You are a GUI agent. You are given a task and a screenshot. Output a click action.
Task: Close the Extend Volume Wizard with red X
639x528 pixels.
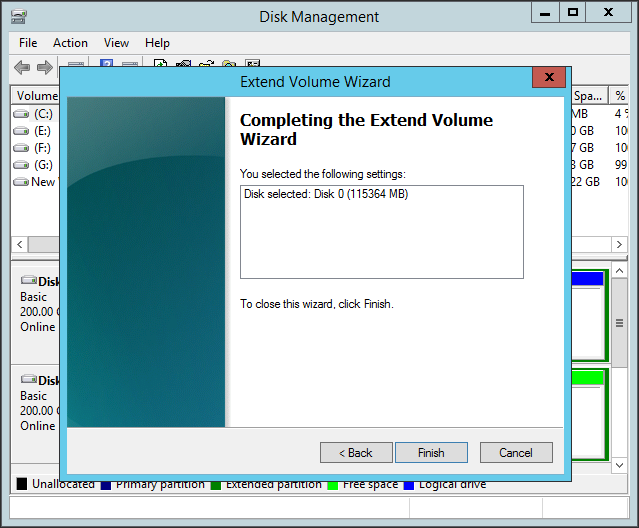[549, 77]
